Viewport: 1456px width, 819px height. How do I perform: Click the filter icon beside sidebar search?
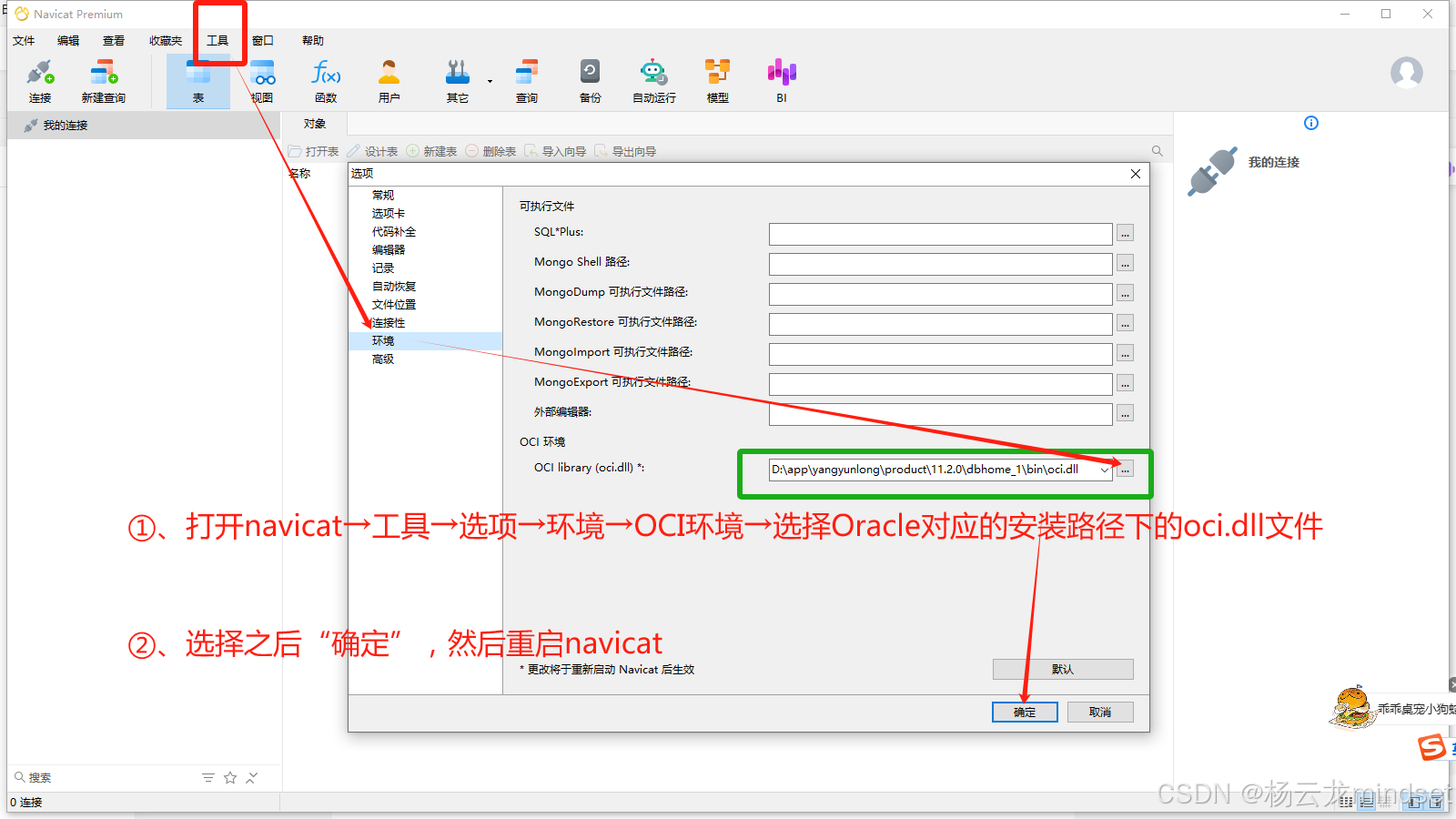pos(208,777)
